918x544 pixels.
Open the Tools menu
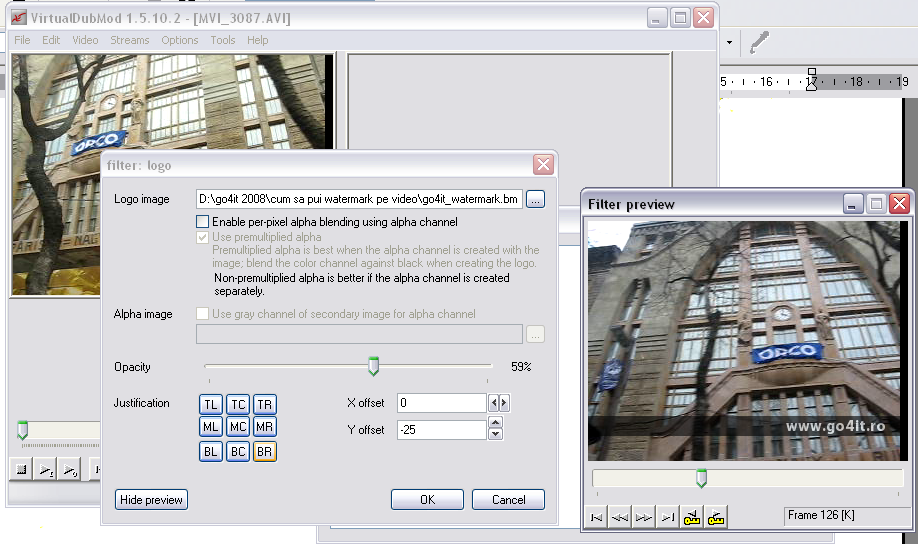coord(222,40)
